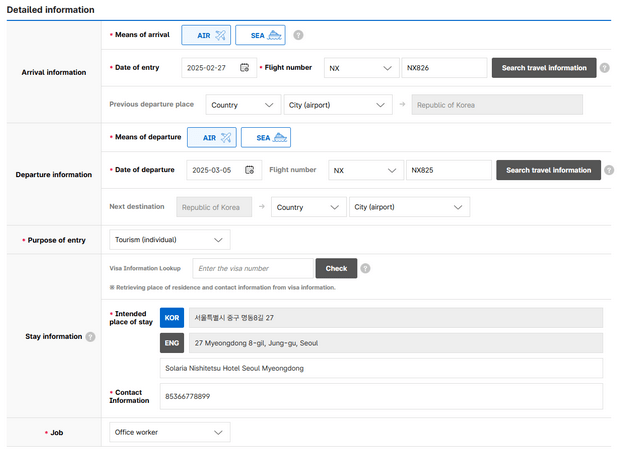Click help icon beside visa Check button
The height and width of the screenshot is (451, 620).
point(365,268)
